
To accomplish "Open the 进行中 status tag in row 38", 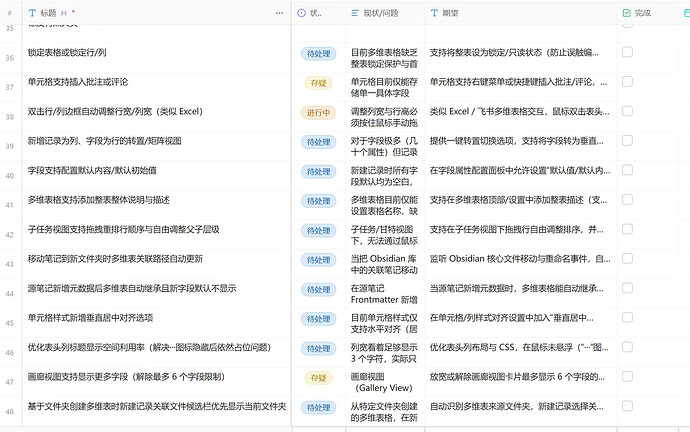I will [319, 113].
